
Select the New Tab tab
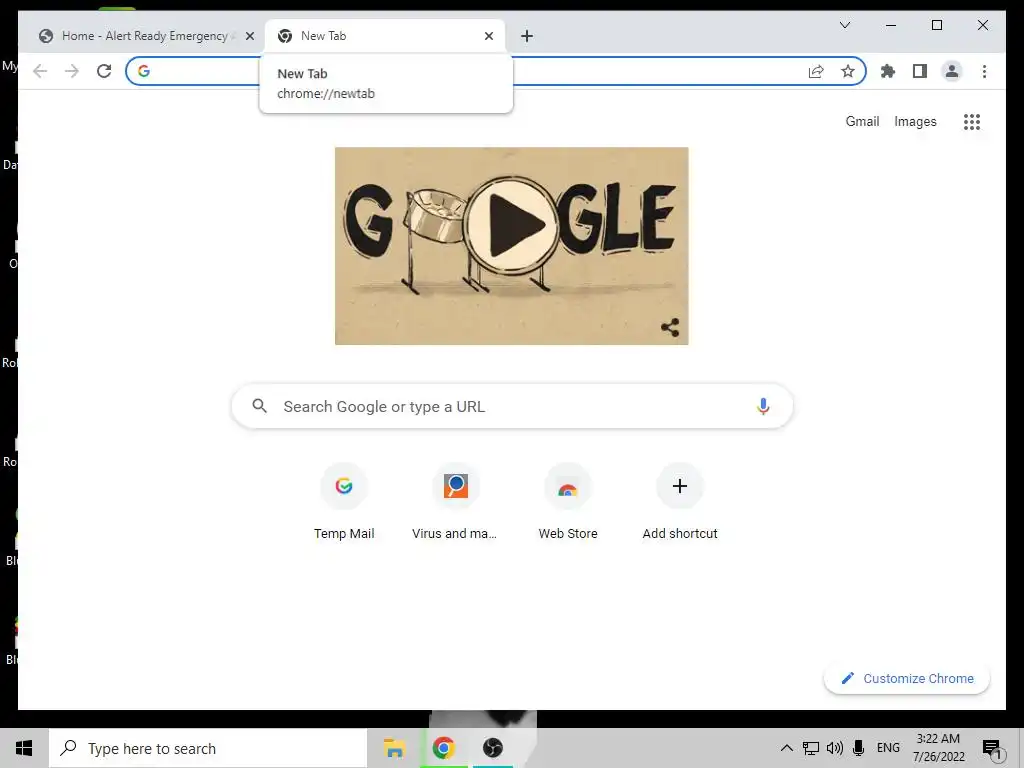[x=385, y=36]
